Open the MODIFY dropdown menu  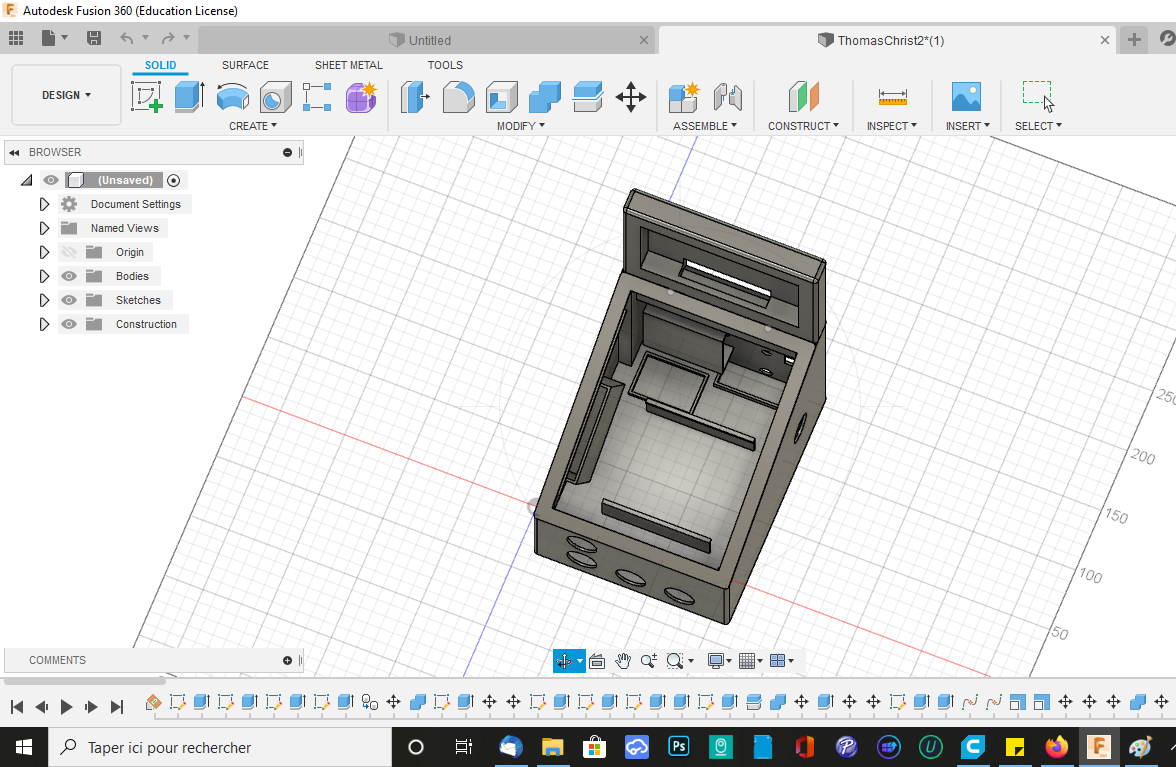tap(520, 126)
